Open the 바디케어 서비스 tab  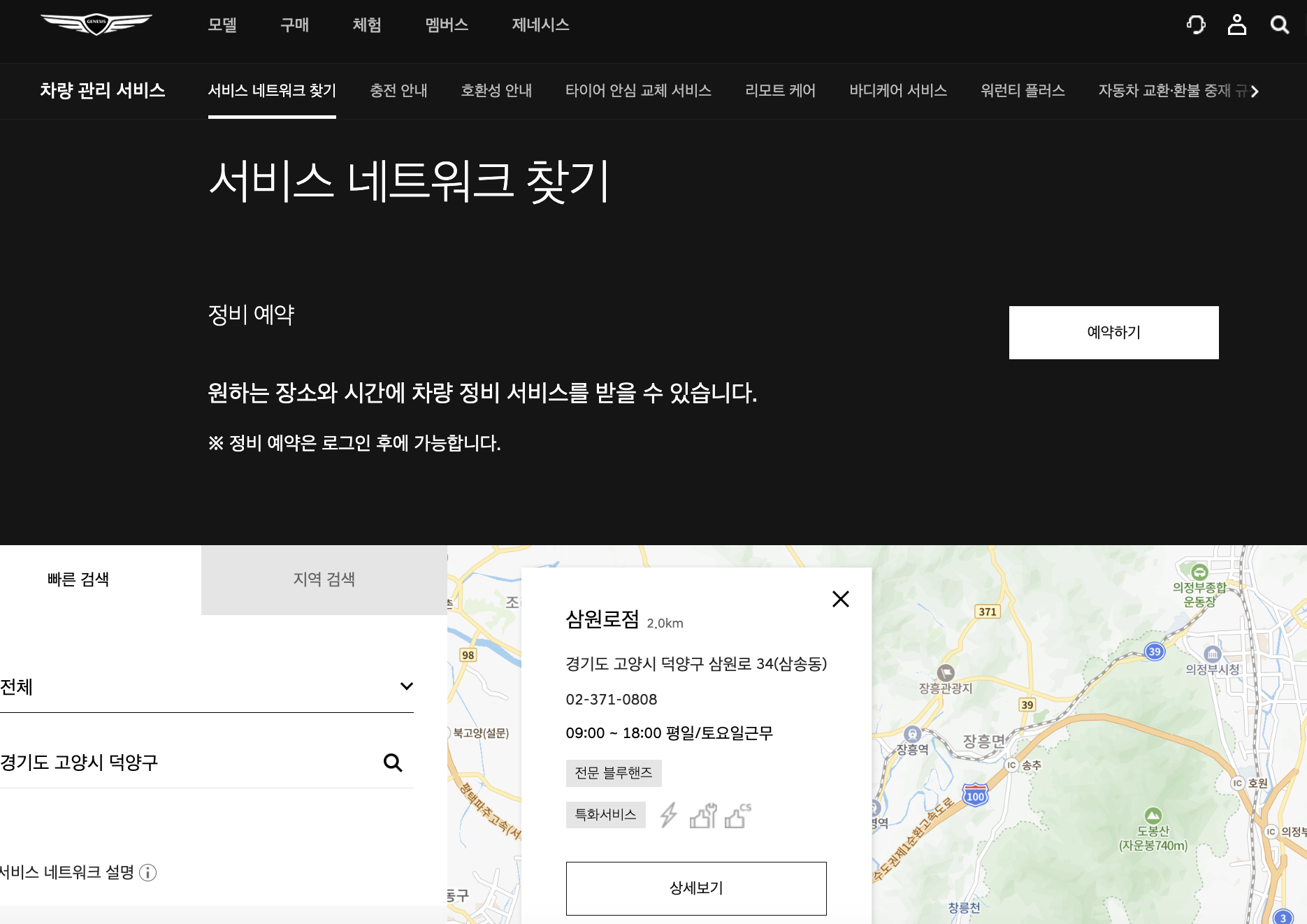[x=898, y=91]
